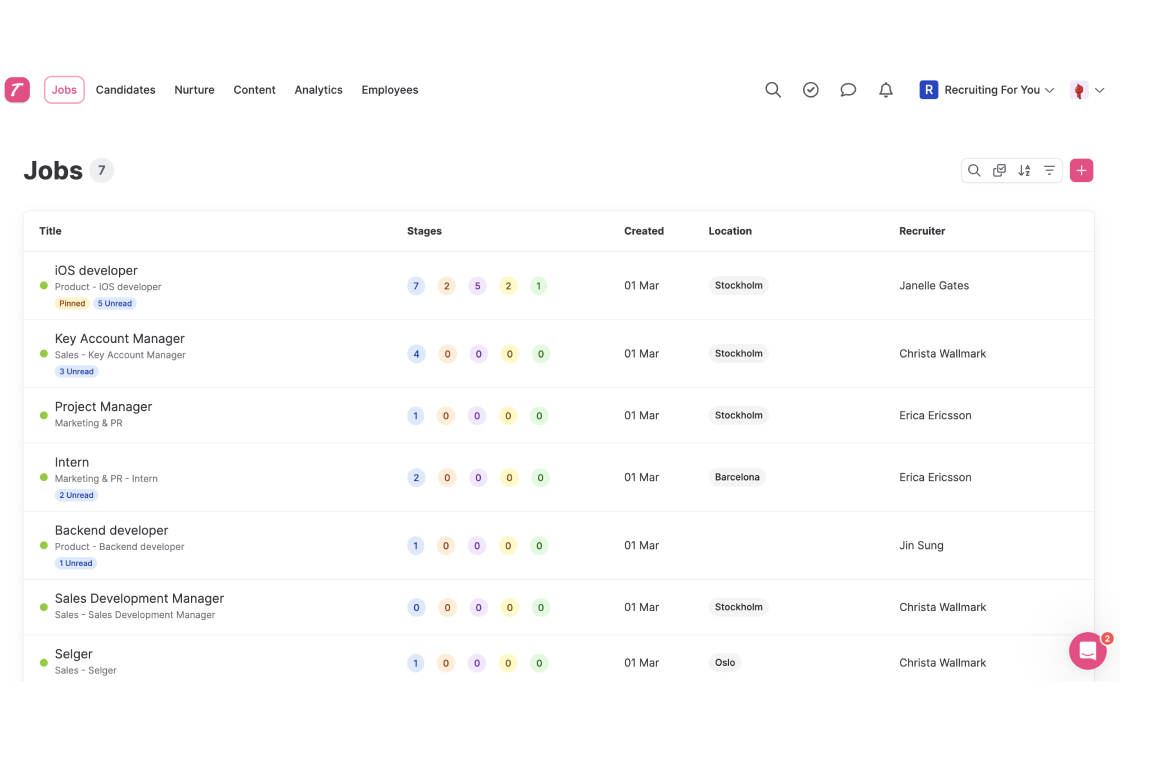The image size is (1160, 778).
Task: Click Christa Wallmark in the Selger row
Action: coord(942,663)
